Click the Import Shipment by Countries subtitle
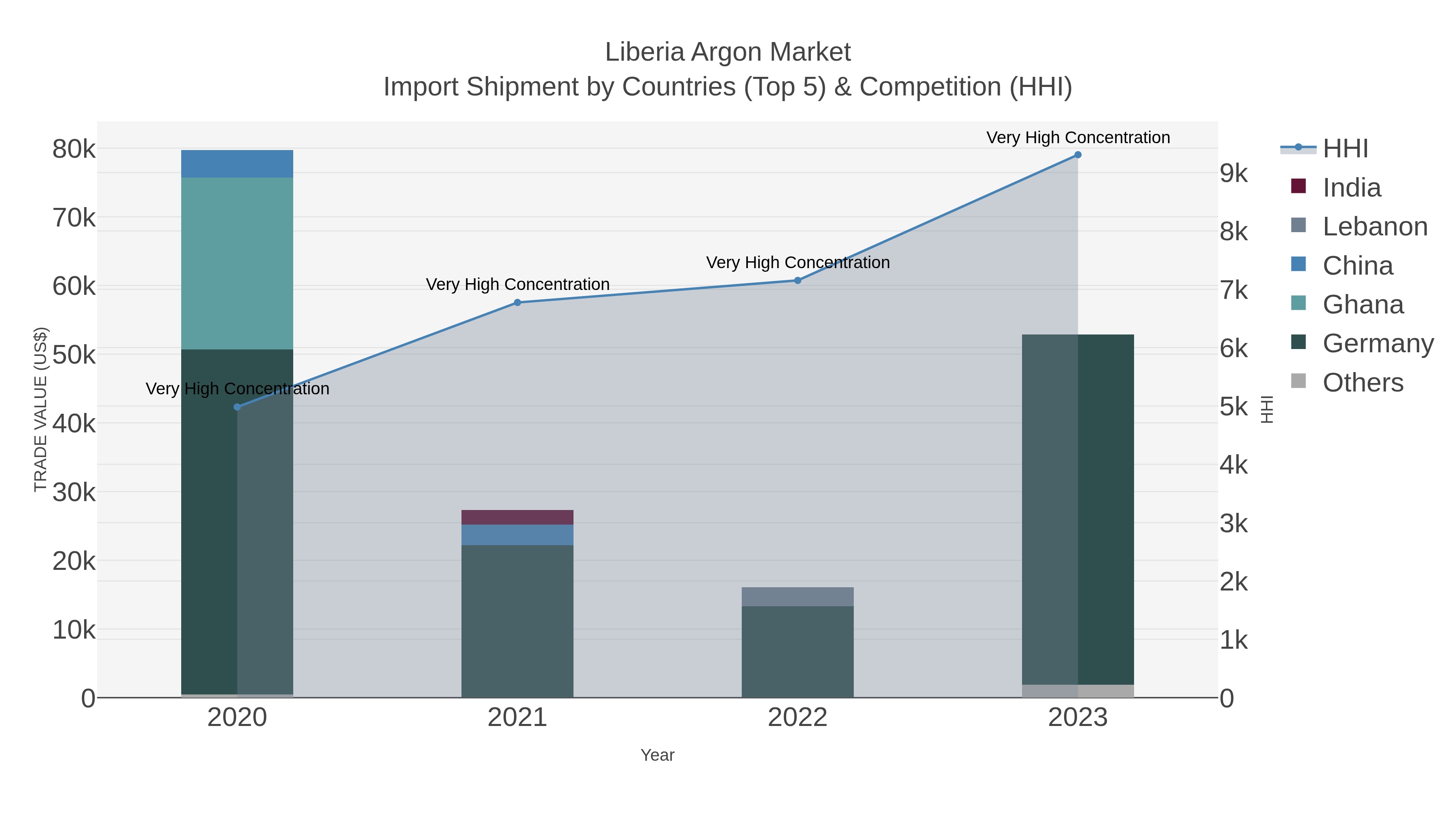This screenshot has height=819, width=1456. (728, 87)
